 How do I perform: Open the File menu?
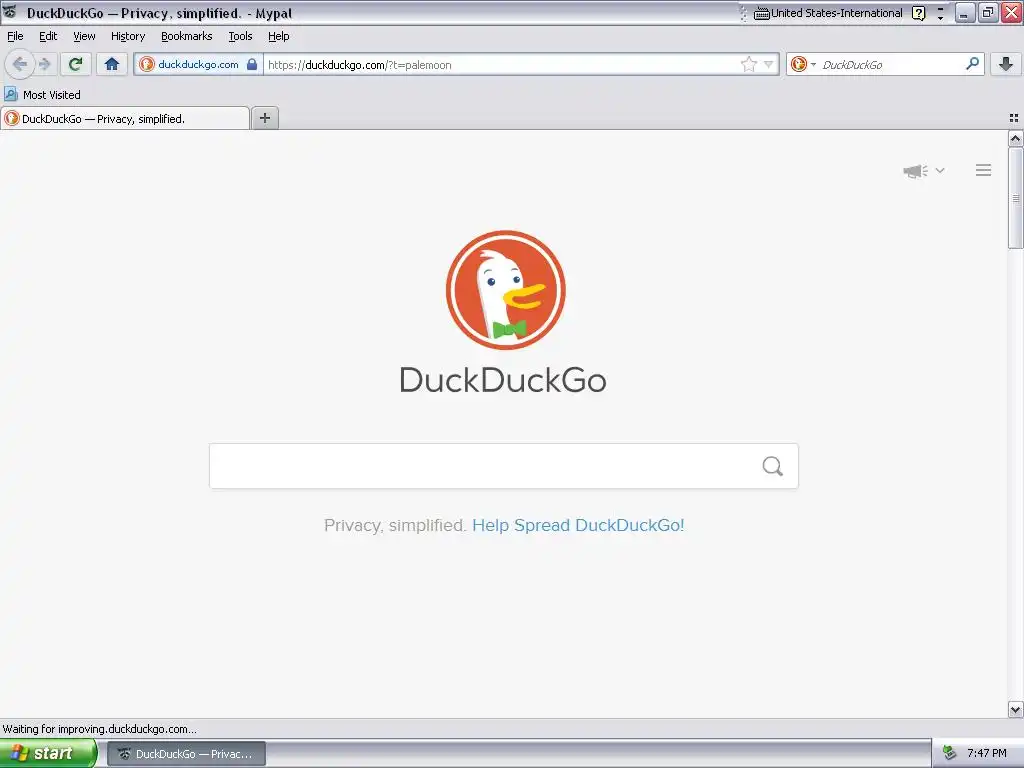point(15,36)
